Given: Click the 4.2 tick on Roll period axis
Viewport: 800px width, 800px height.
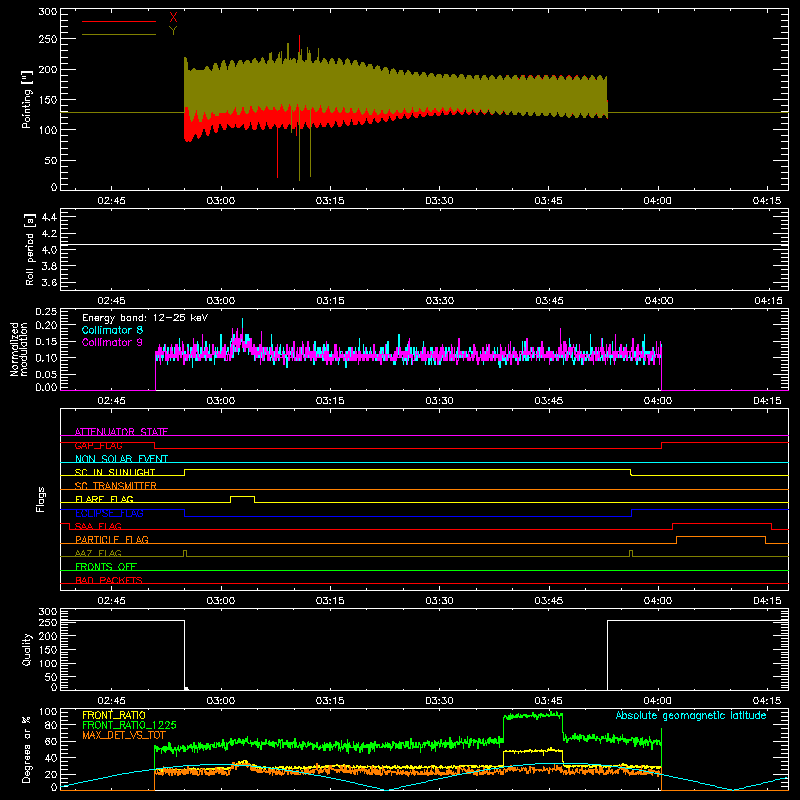Looking at the screenshot, I should [x=49, y=234].
